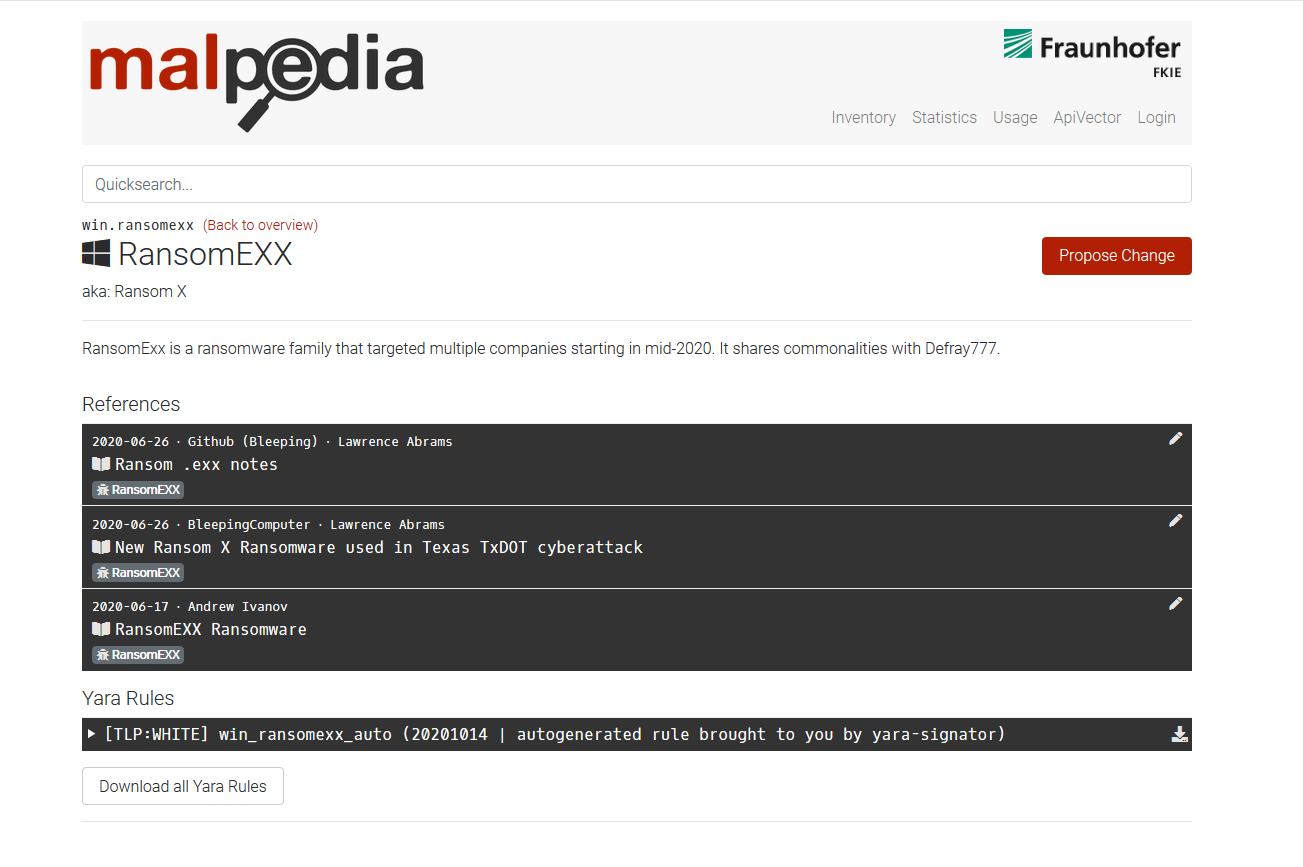Image resolution: width=1303 pixels, height=867 pixels.
Task: Click the RansomEXX bug tag under Ransom .exx notes
Action: [137, 489]
